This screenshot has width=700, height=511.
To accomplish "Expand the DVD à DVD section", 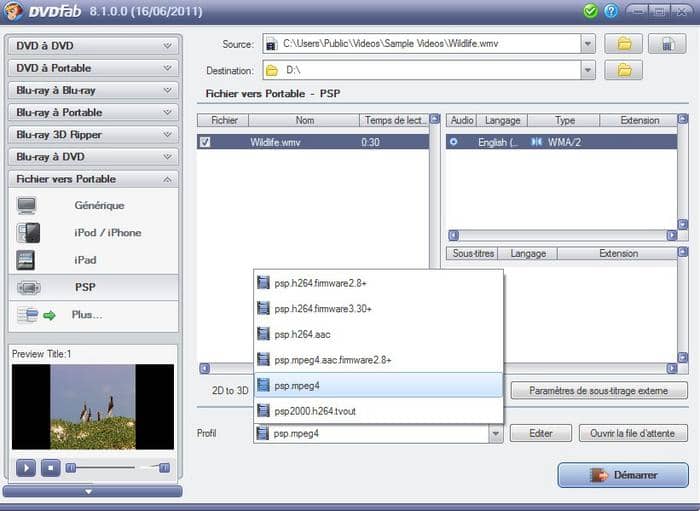I will pos(93,46).
